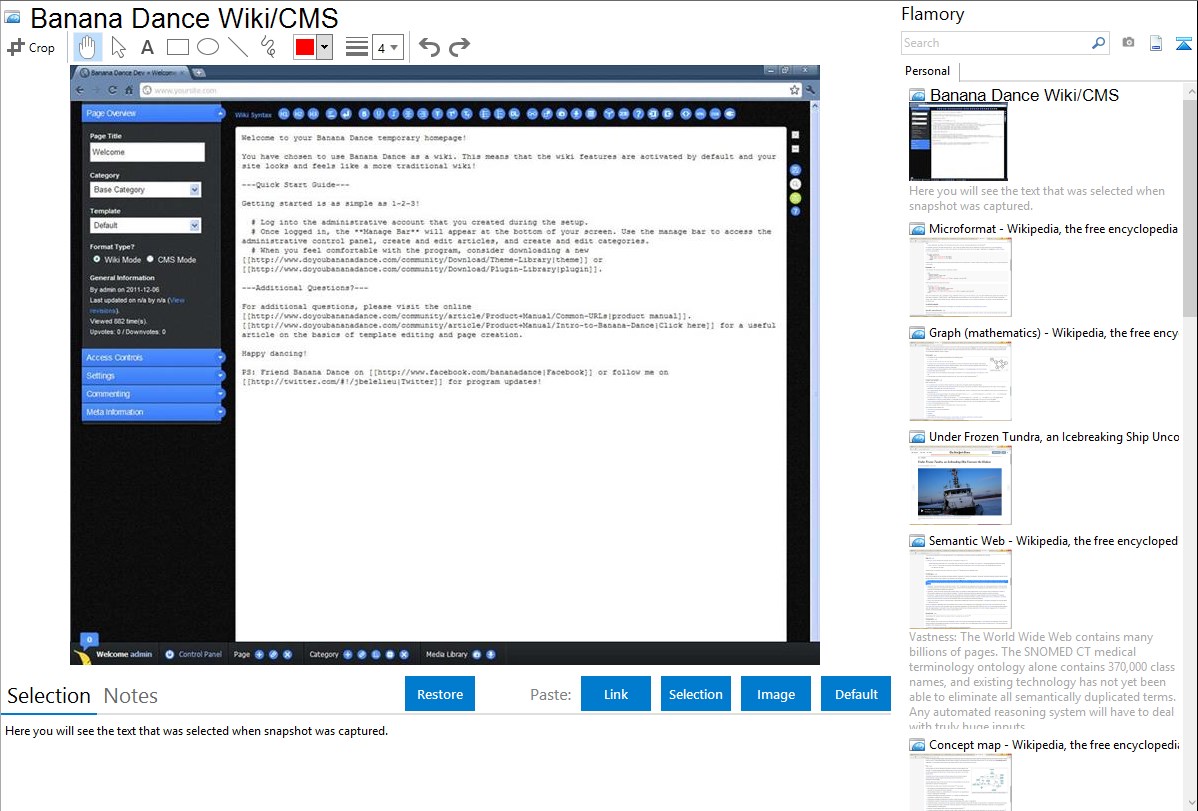1198x811 pixels.
Task: Expand the Meta Information section
Action: pyautogui.click(x=153, y=412)
